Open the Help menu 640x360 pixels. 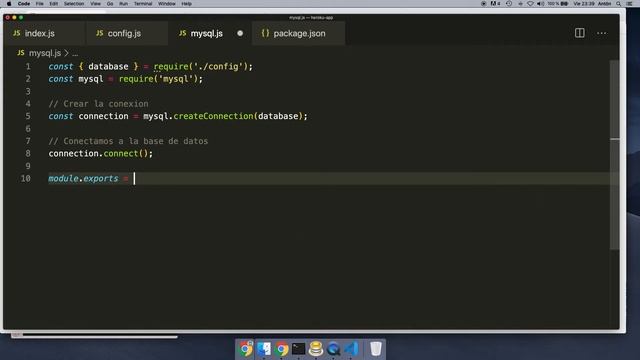[x=187, y=4]
